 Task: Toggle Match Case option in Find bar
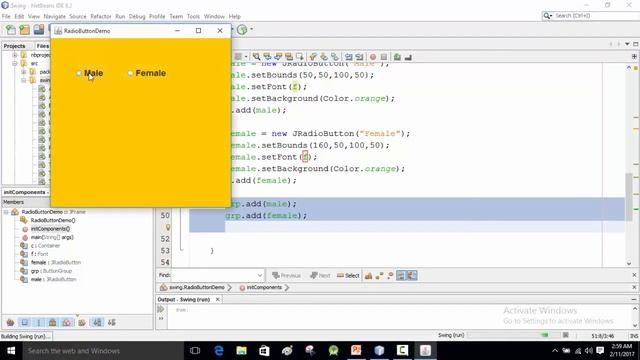(x=369, y=276)
